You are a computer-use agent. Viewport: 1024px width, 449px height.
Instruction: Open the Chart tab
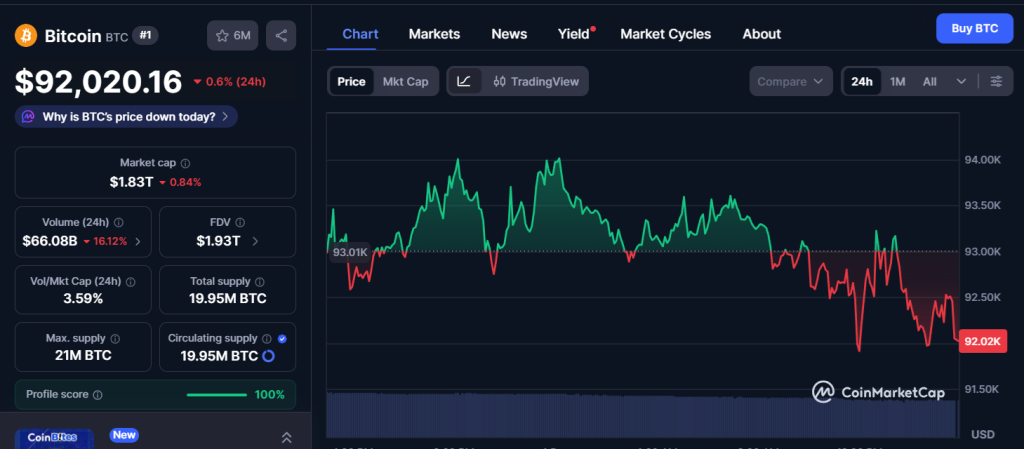click(x=360, y=34)
